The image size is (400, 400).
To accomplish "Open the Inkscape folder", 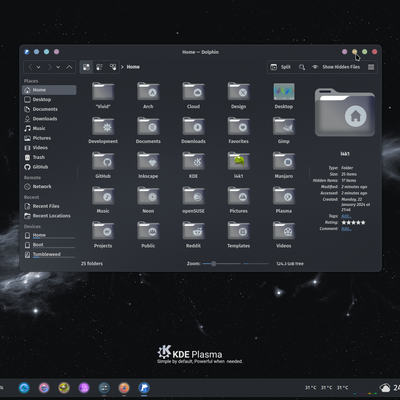I will [148, 165].
